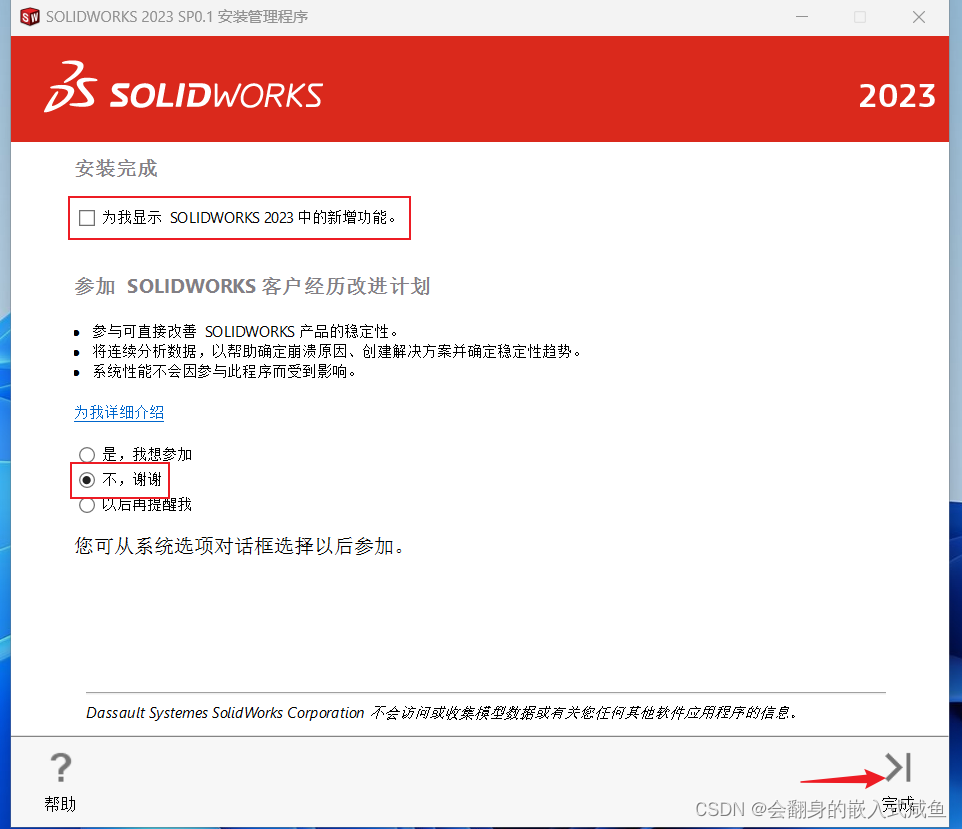This screenshot has height=829, width=962.
Task: Click the SOLIDWORKS SW title bar icon
Action: (x=29, y=17)
